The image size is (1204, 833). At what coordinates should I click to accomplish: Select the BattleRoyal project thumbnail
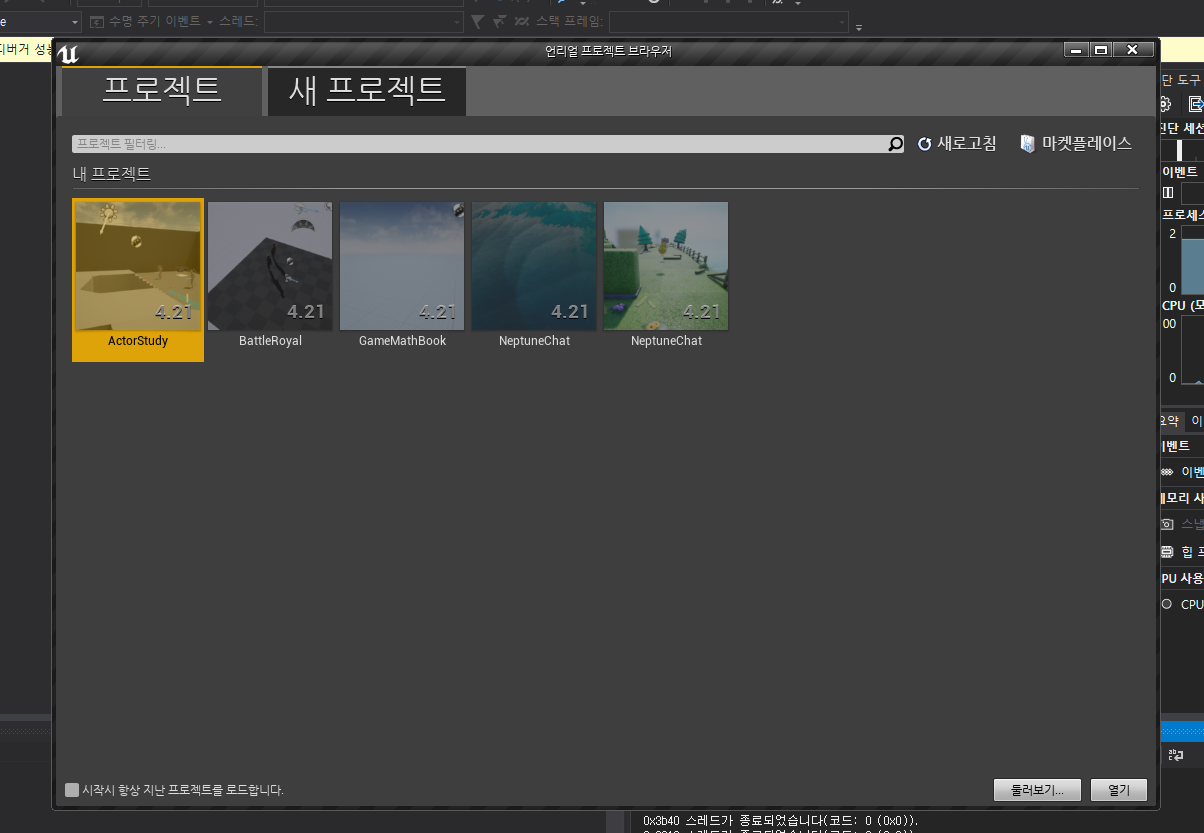pyautogui.click(x=270, y=266)
